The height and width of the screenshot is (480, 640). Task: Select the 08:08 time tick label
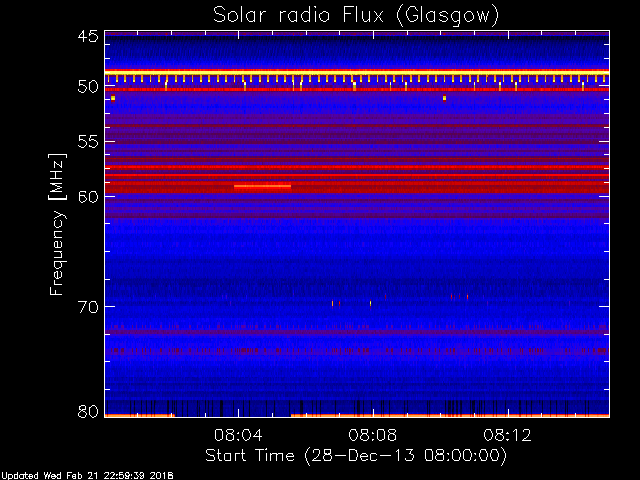click(x=372, y=435)
